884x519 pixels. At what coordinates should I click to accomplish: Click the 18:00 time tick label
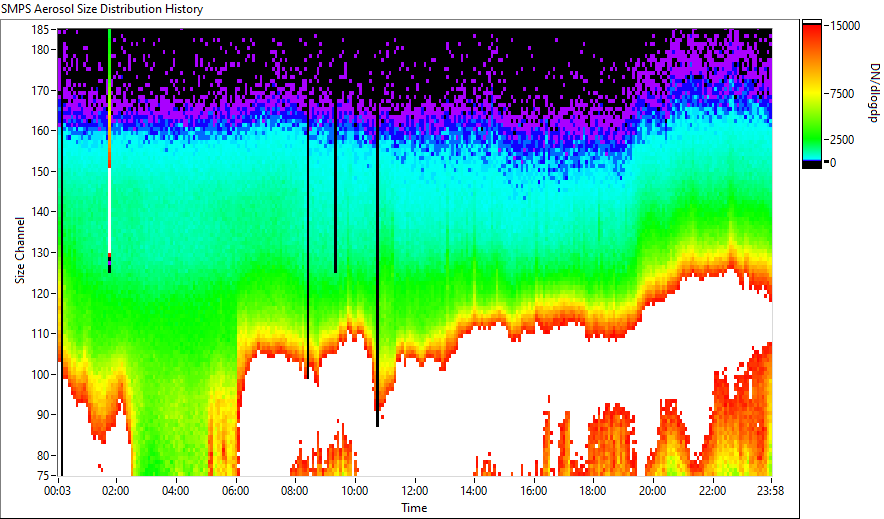[593, 491]
